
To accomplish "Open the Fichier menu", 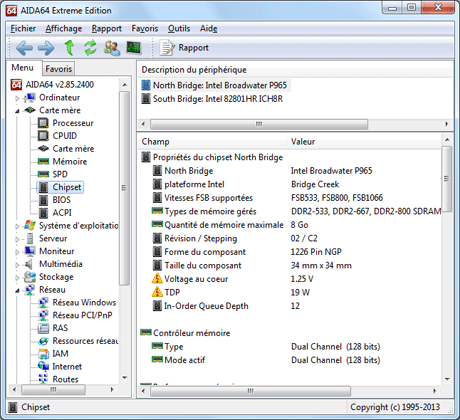I will coord(23,29).
